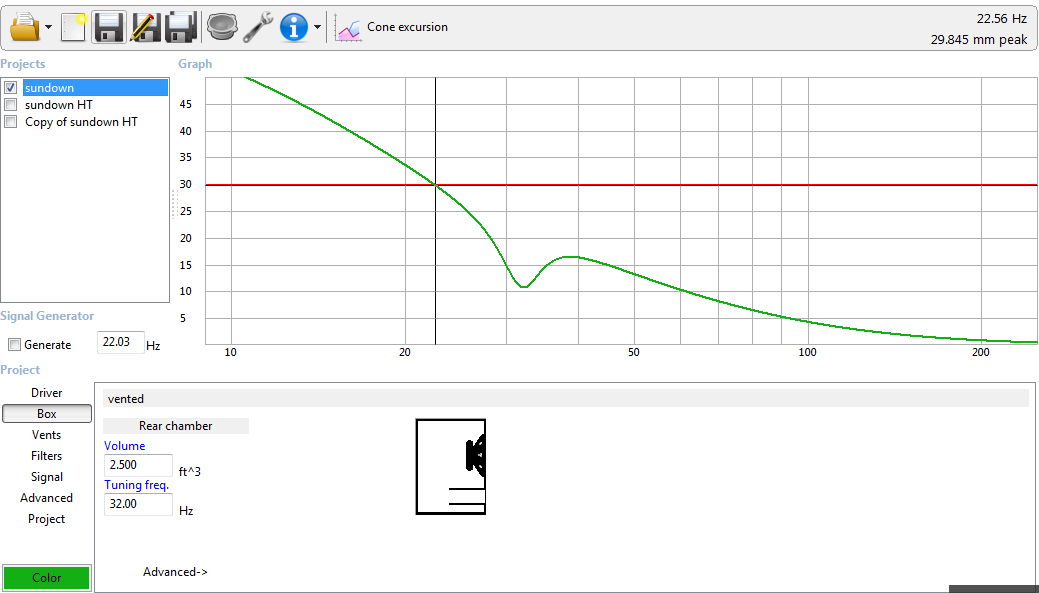Open the Advanced tab
1039x593 pixels.
(46, 498)
